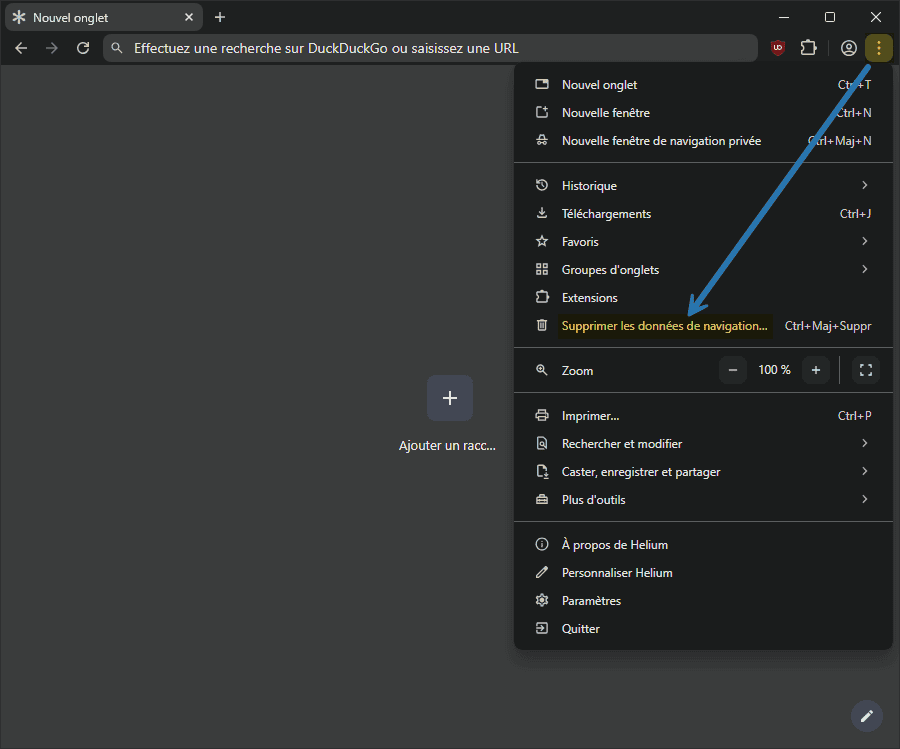Expand the Caster, enregistrer et partager chevron
The width and height of the screenshot is (900, 749).
pos(864,471)
